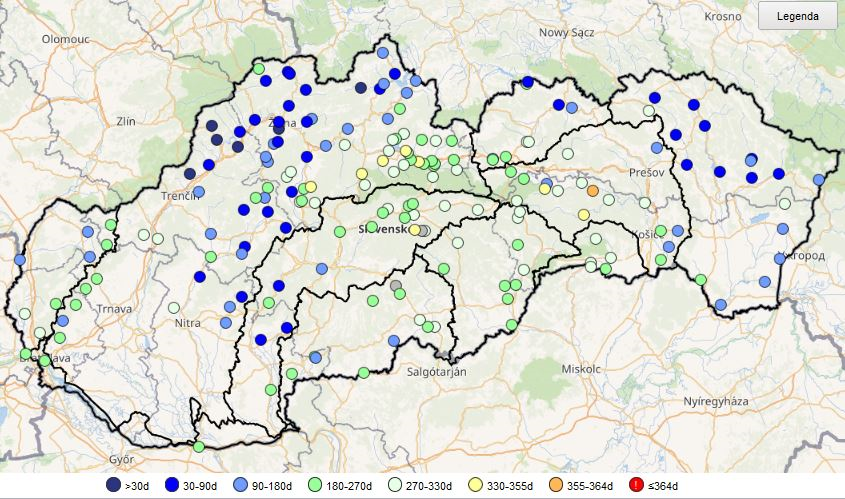The width and height of the screenshot is (845, 499).
Task: Select the dark blue marker below Nowy Sącz
Action: click(x=528, y=82)
